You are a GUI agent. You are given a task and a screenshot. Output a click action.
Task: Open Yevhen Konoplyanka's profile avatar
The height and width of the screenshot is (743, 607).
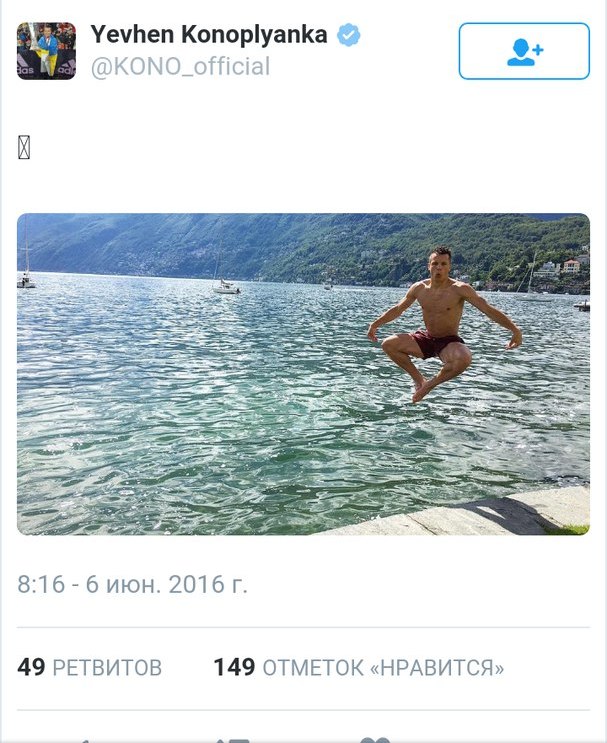point(46,51)
